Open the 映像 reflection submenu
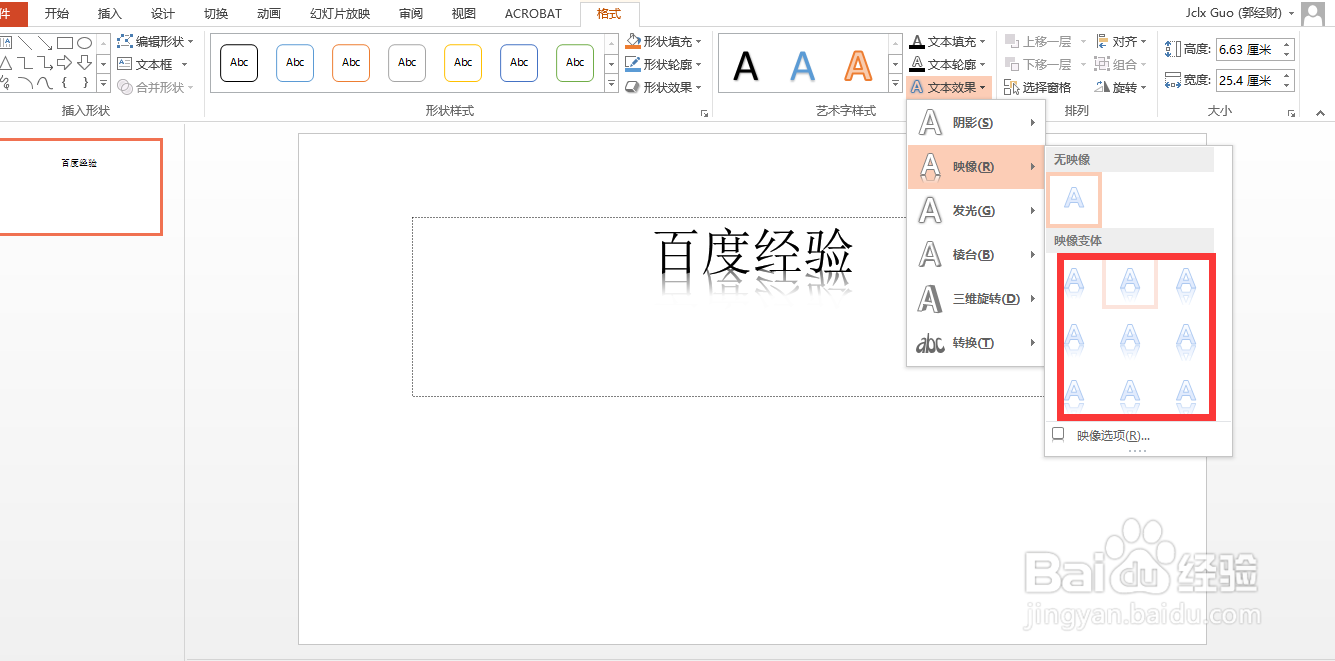Screen dimensions: 1335x661 (976, 167)
